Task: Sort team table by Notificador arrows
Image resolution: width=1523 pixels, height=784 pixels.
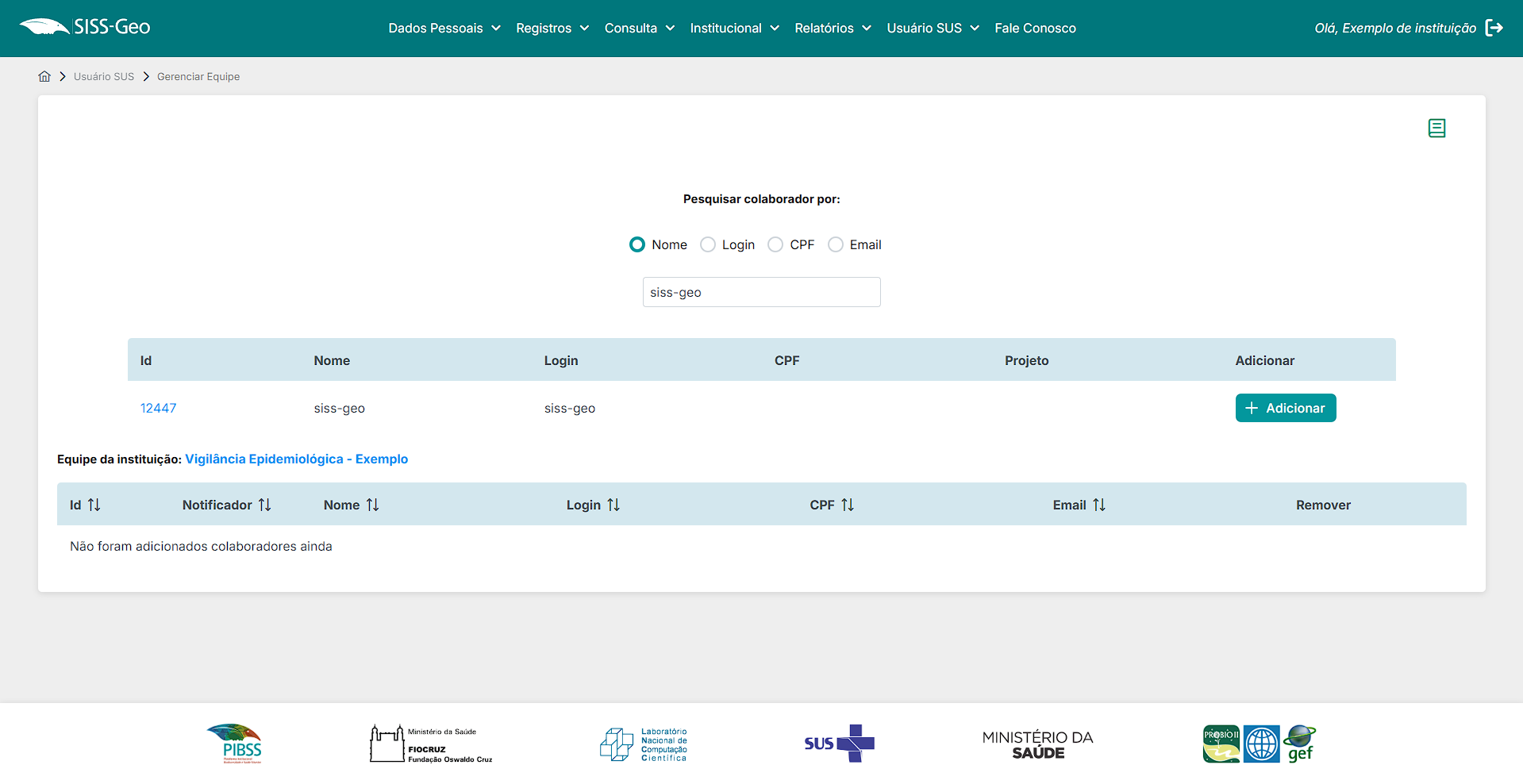Action: pyautogui.click(x=264, y=505)
